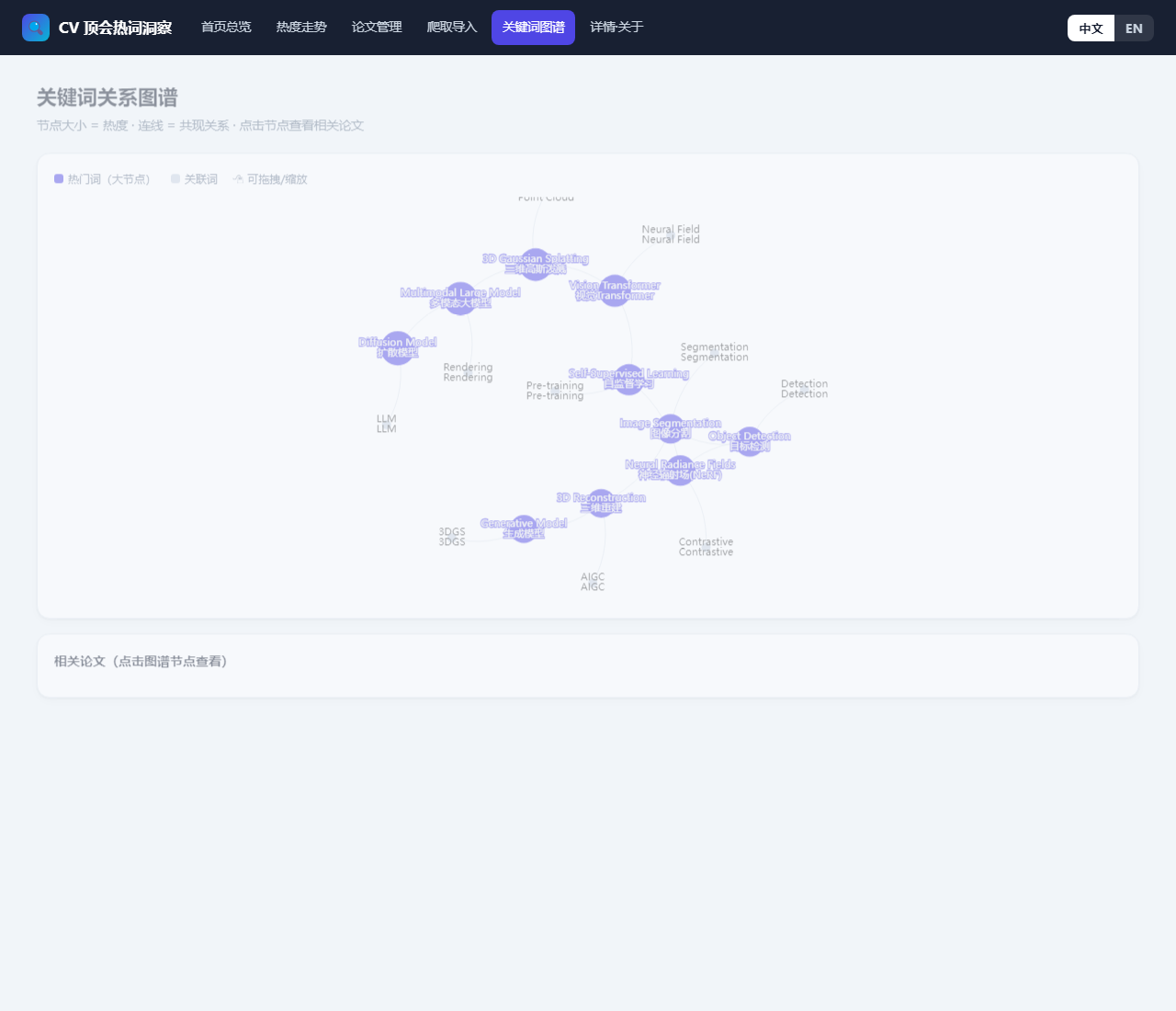Click the Contrastive keyword label
Screen dimensions: 1176x1011
tap(706, 547)
